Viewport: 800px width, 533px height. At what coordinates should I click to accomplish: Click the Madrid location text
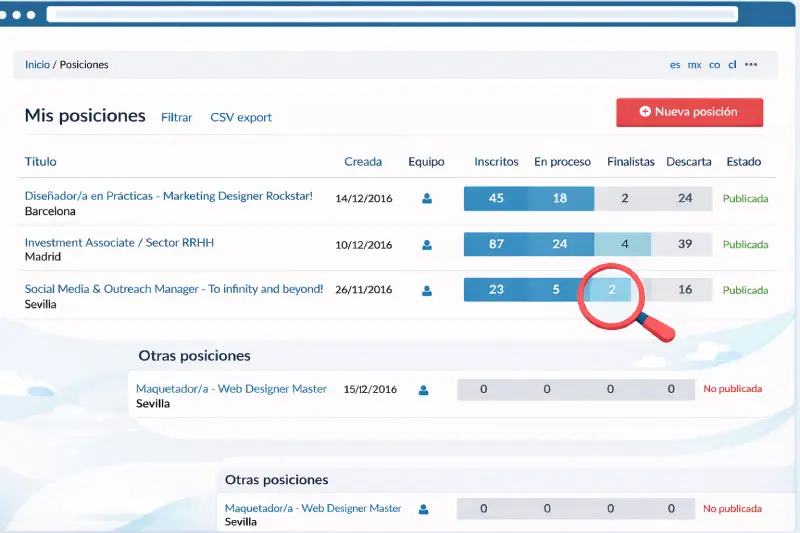(x=43, y=257)
